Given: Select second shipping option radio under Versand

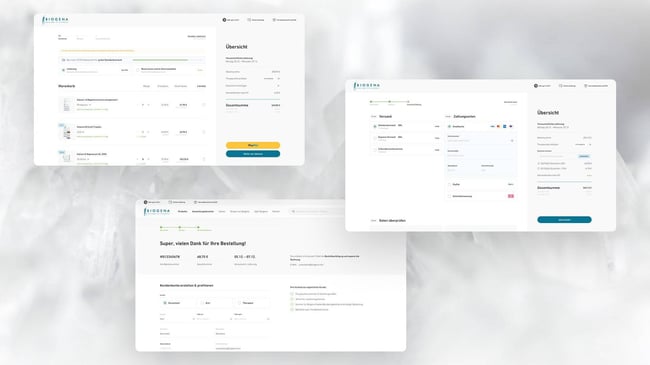Looking at the screenshot, I should pyautogui.click(x=375, y=138).
